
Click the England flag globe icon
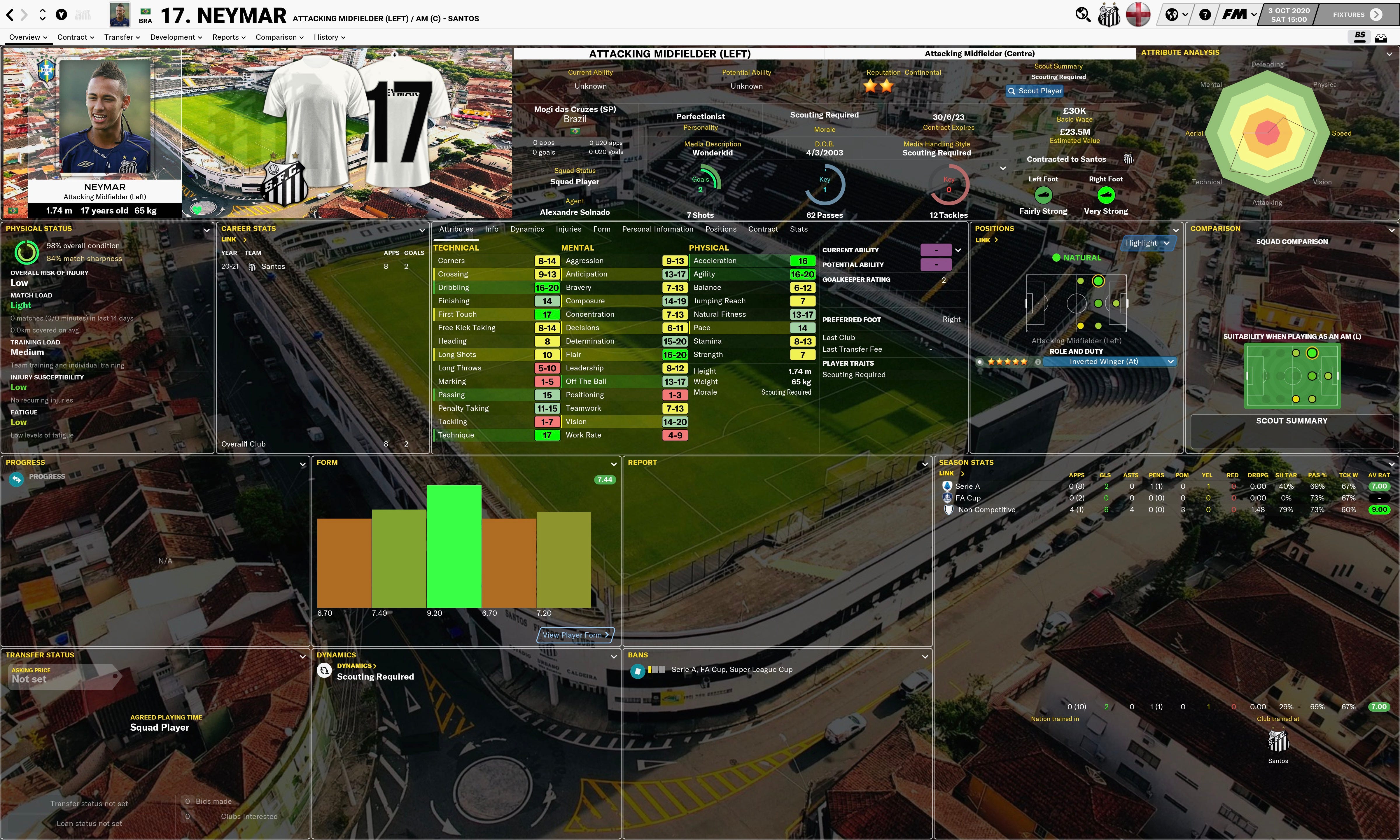tap(1138, 15)
